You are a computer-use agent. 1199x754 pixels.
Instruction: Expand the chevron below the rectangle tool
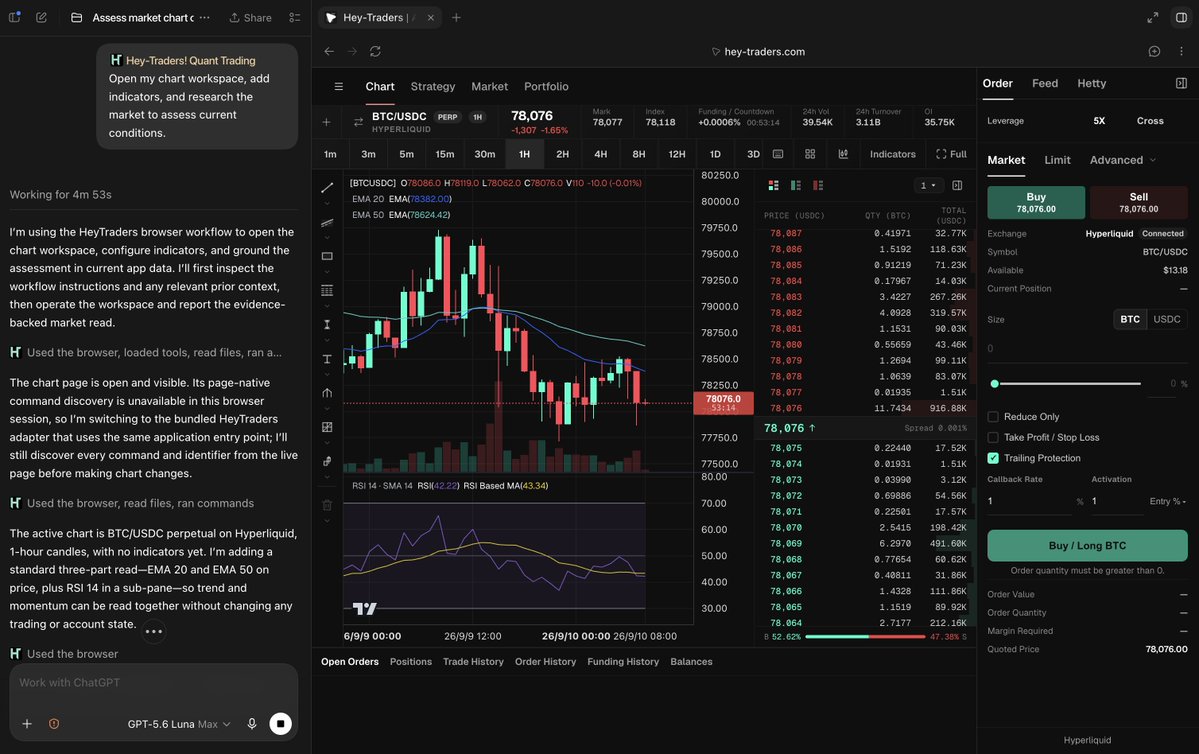point(327,271)
